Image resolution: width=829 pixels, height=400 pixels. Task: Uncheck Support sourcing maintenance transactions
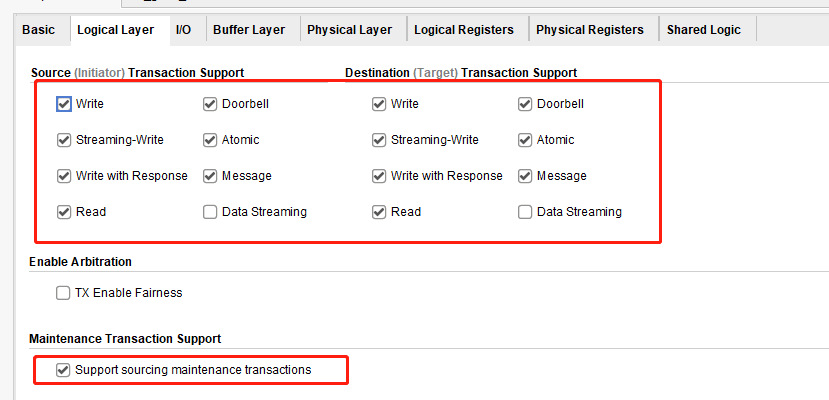click(x=64, y=370)
